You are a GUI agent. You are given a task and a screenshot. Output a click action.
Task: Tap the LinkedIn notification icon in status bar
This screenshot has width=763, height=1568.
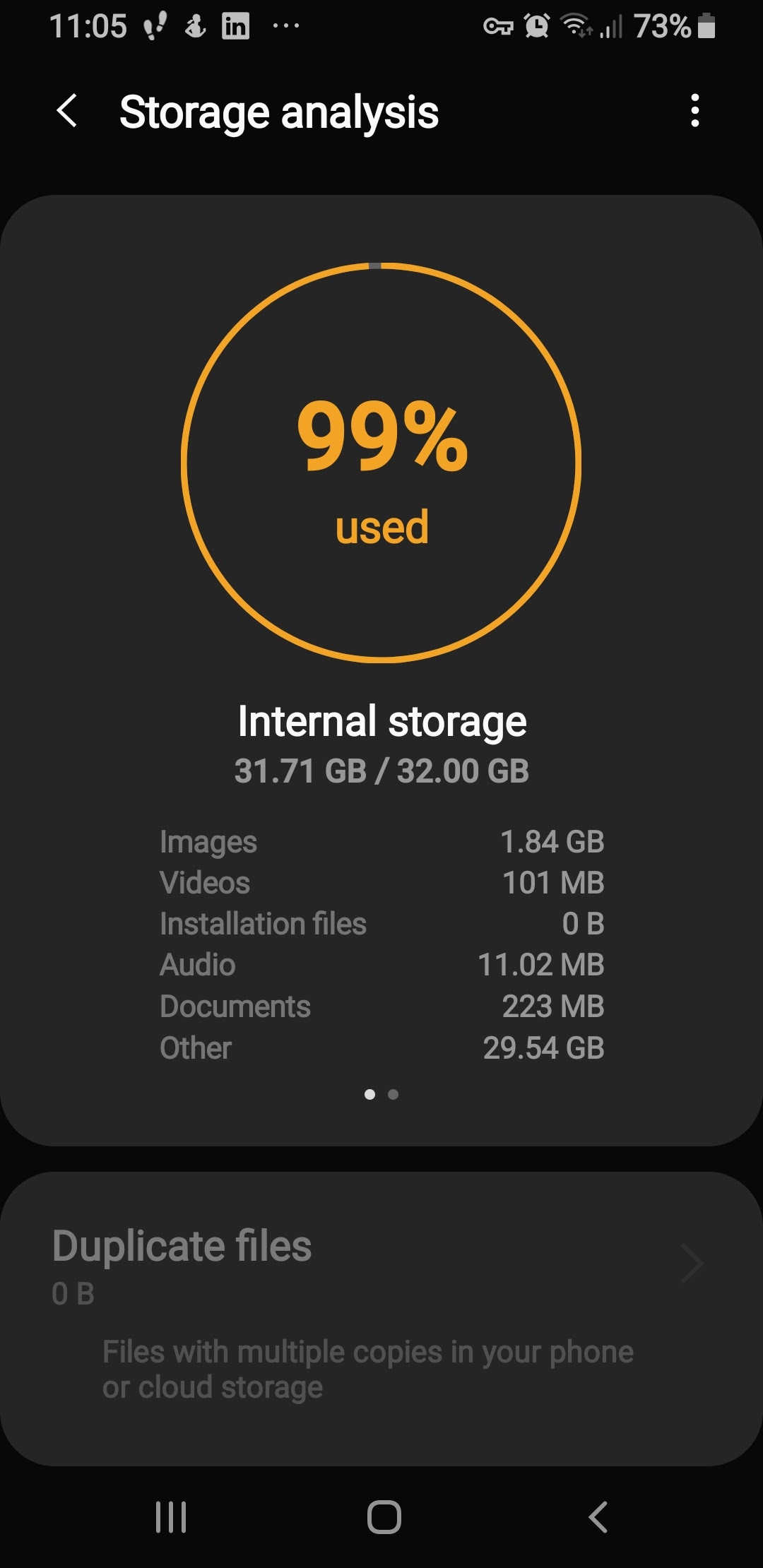click(235, 27)
